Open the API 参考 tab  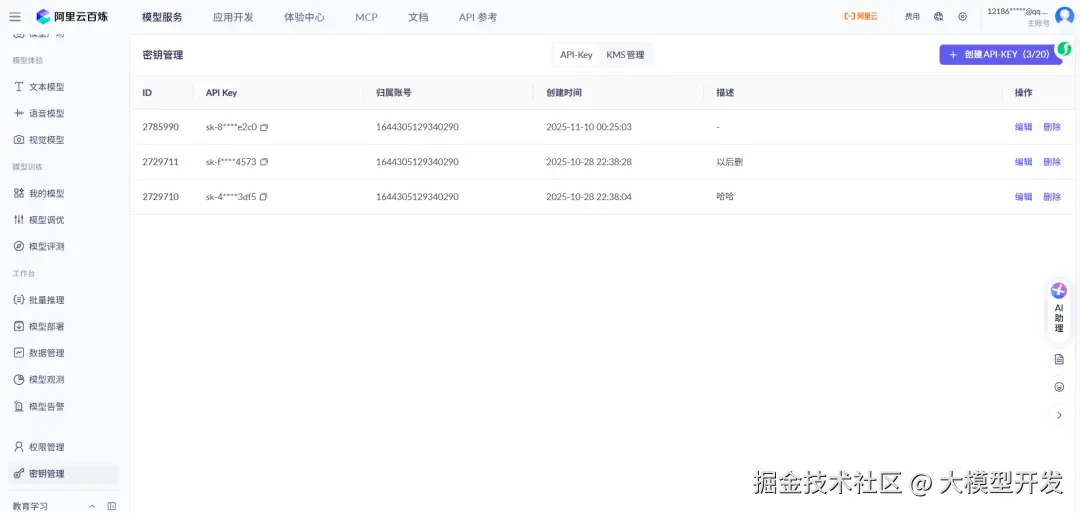(x=477, y=17)
